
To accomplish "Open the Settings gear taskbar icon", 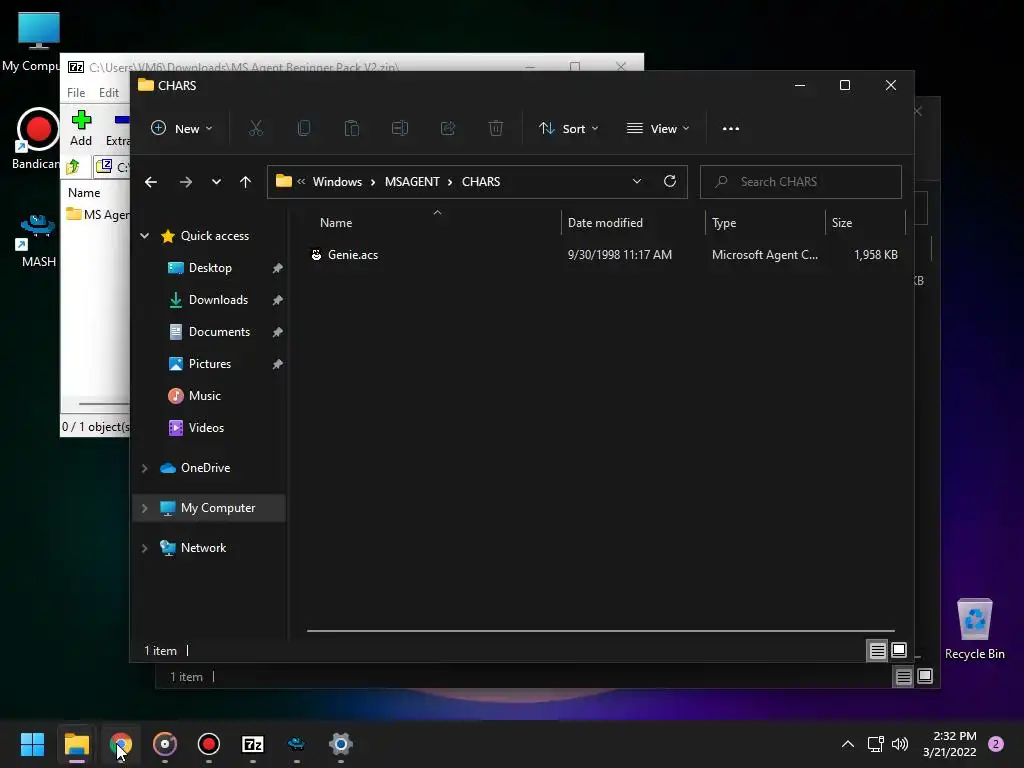I will click(x=341, y=744).
